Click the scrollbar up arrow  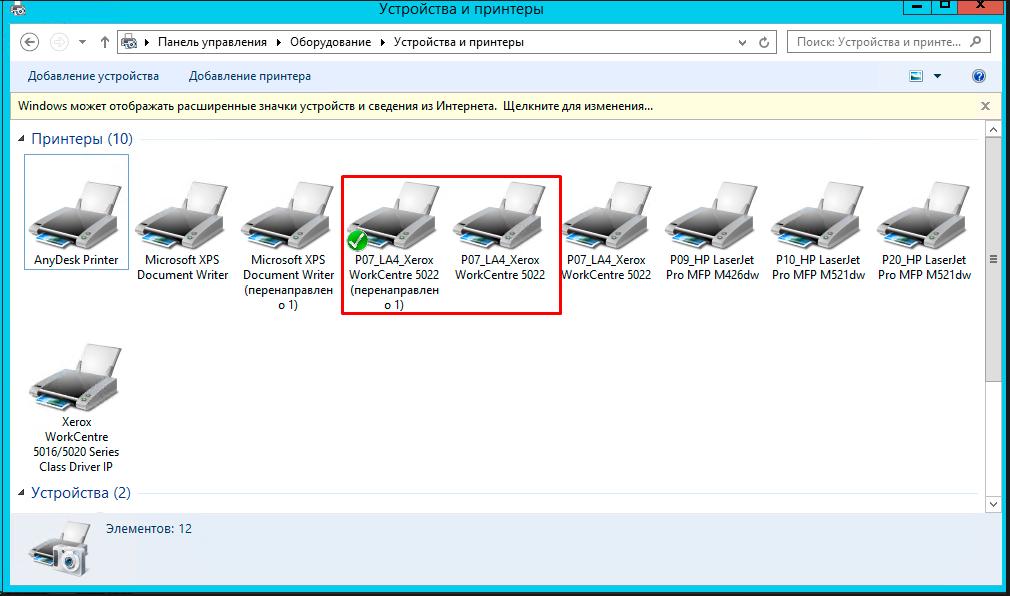[993, 130]
